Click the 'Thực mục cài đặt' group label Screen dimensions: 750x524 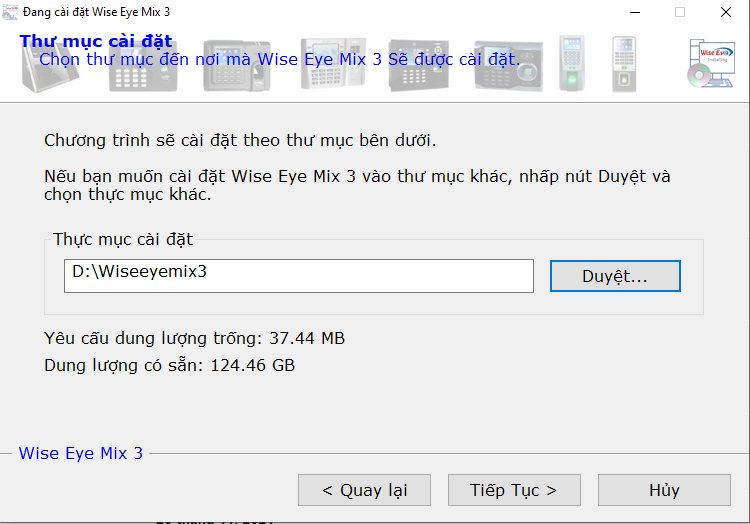tap(123, 239)
